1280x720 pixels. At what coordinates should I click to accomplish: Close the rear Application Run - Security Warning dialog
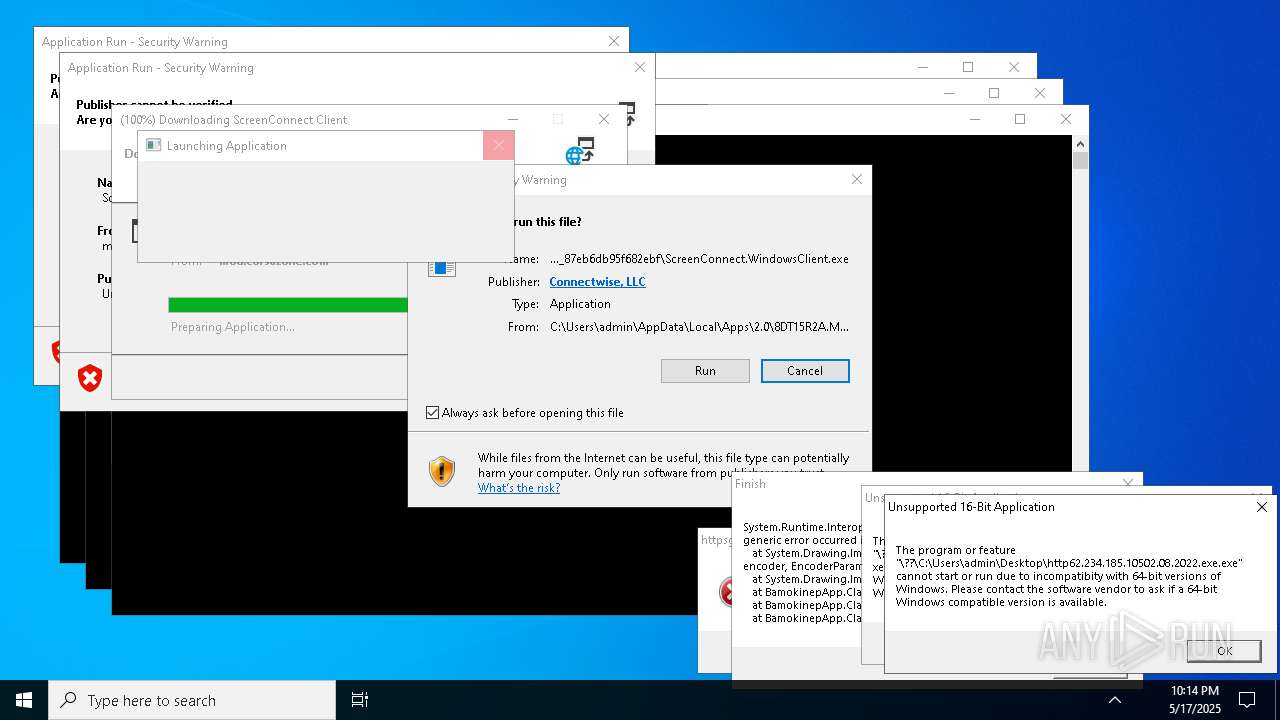pos(614,41)
